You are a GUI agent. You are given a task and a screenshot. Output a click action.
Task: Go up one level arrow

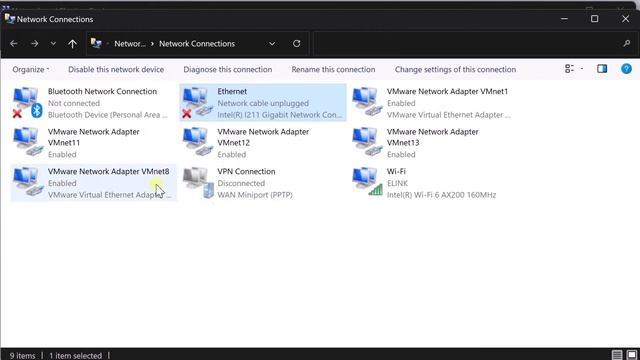click(x=72, y=44)
